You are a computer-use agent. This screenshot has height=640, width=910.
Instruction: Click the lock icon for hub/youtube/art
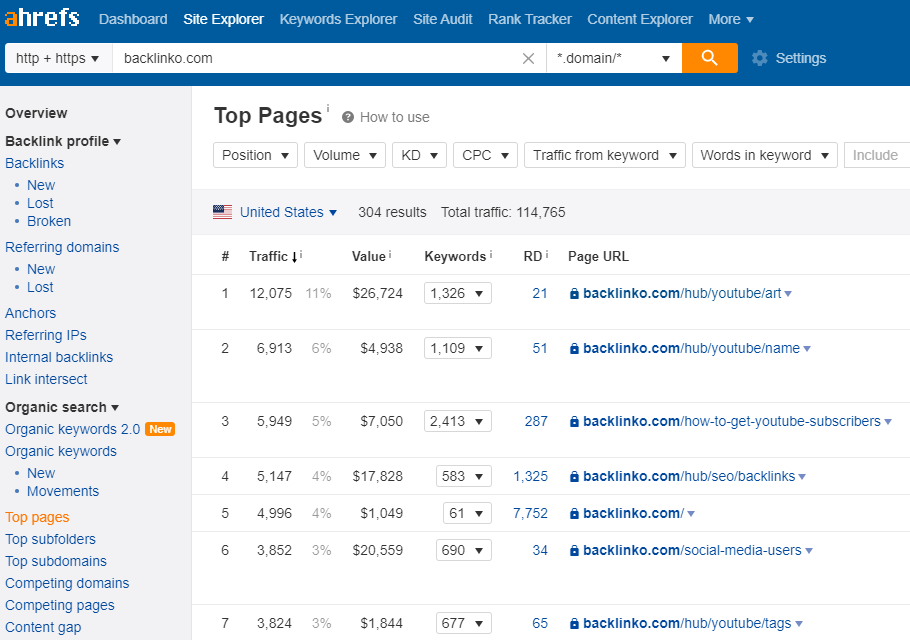tap(574, 294)
